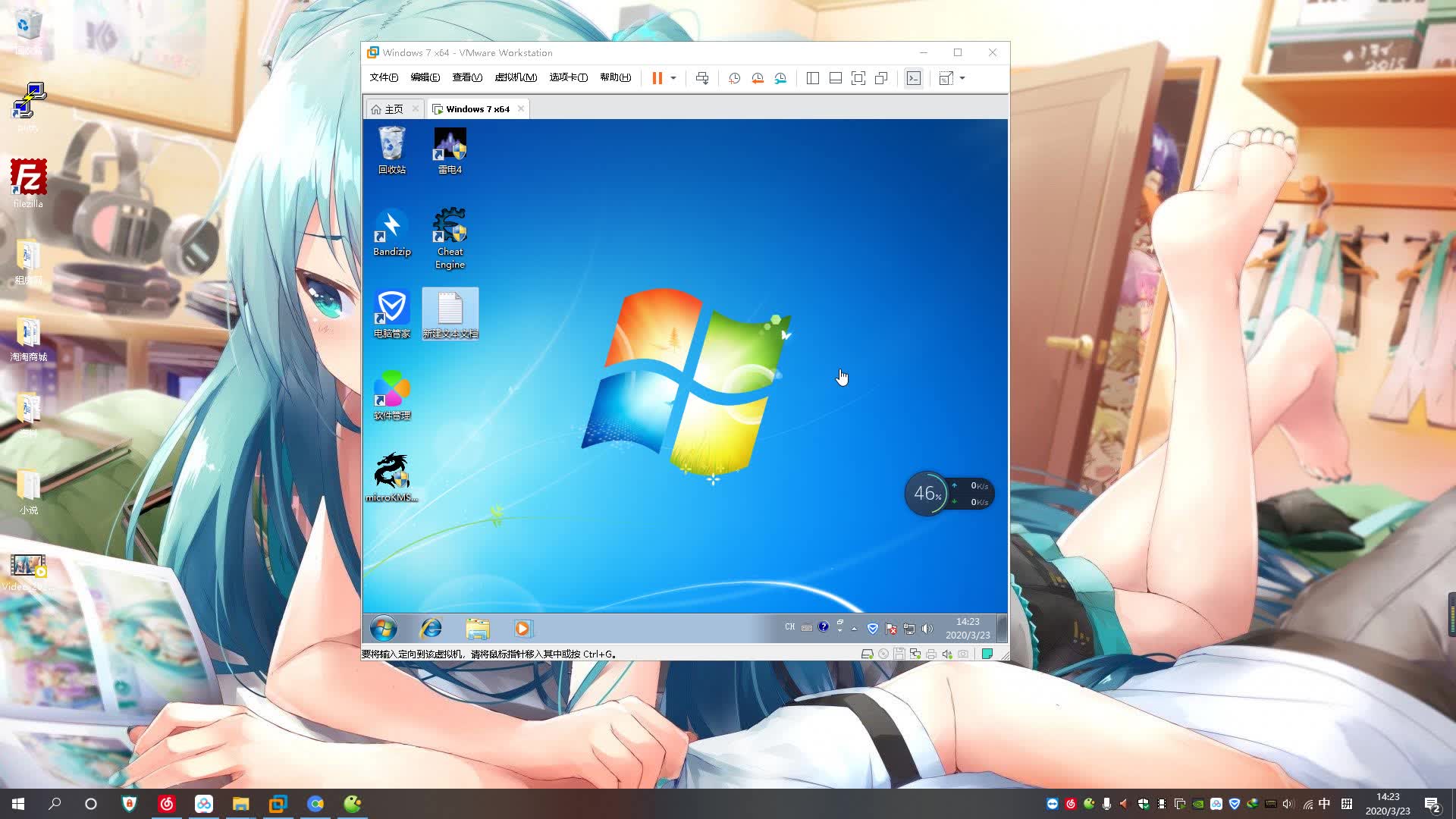Click the blue help icon in language bar

tap(824, 627)
